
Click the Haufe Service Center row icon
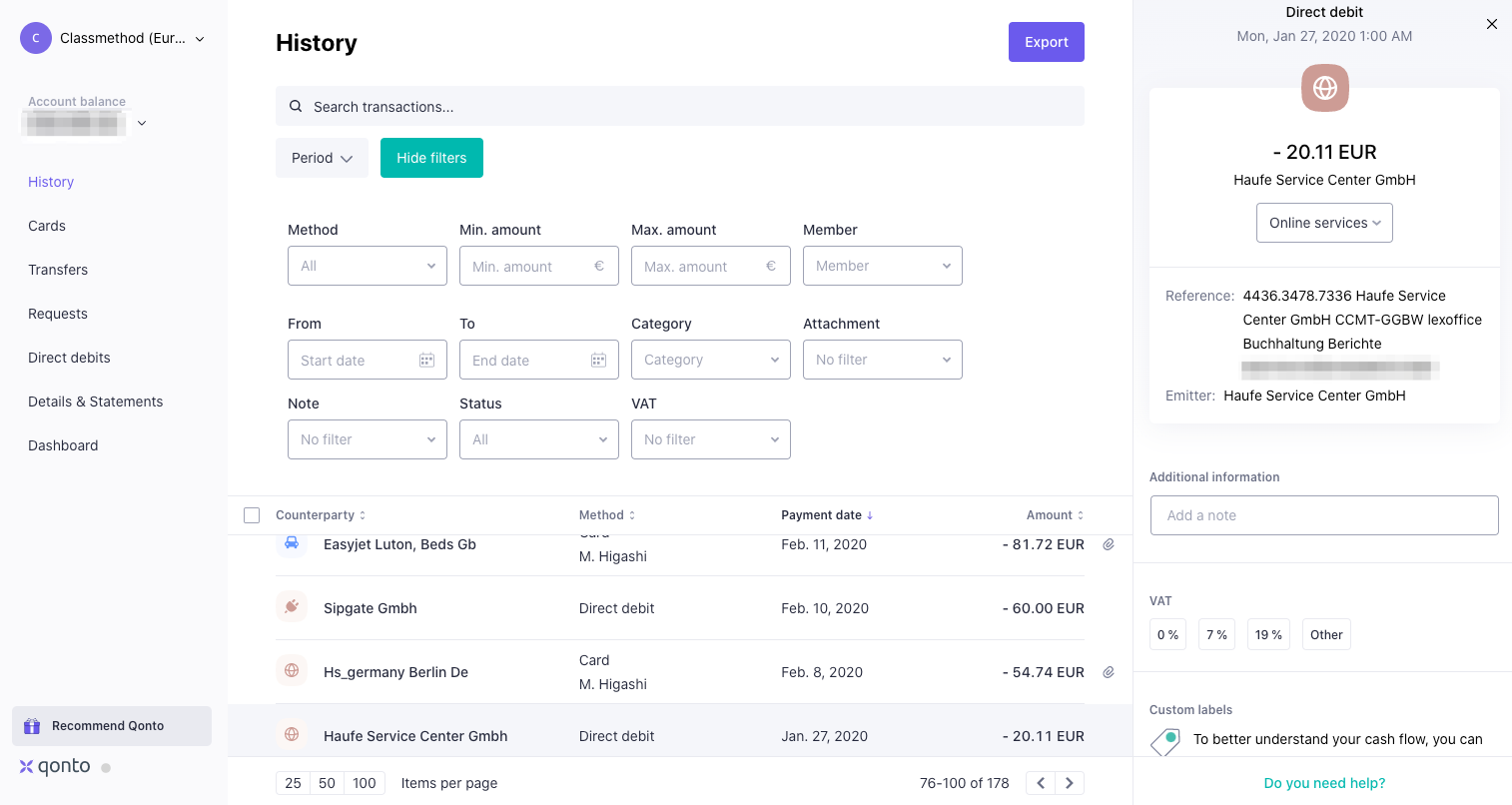292,735
